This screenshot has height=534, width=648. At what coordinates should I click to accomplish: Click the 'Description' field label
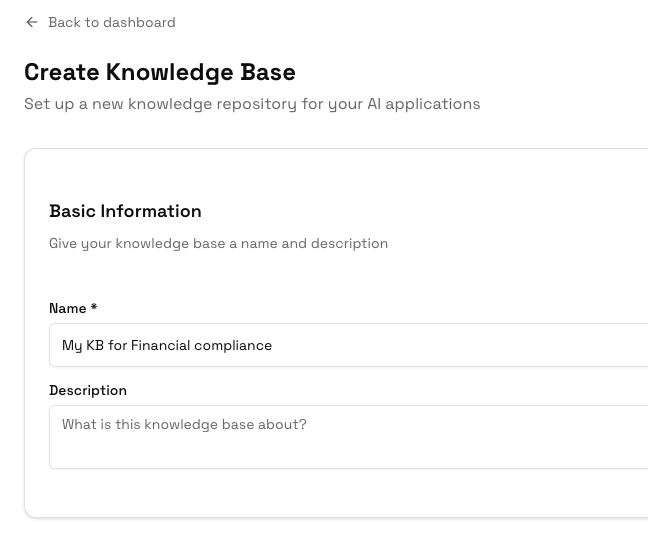[88, 390]
